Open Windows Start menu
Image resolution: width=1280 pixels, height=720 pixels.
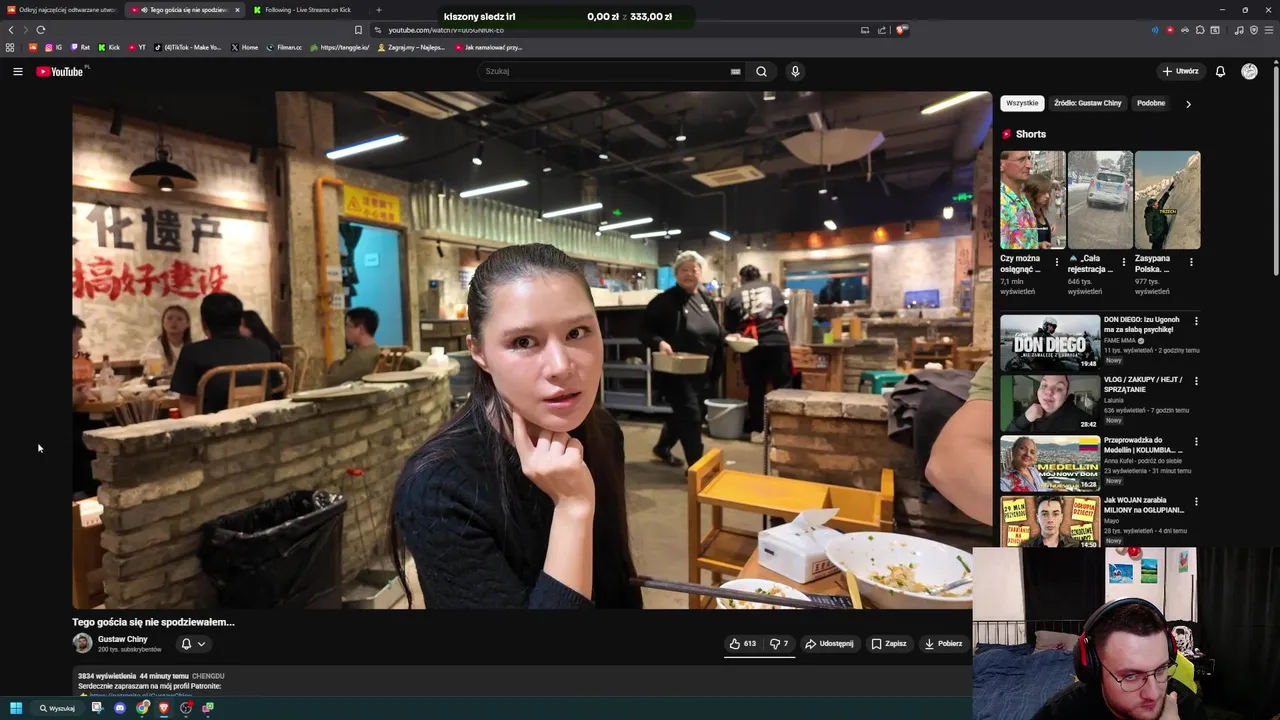(16, 708)
